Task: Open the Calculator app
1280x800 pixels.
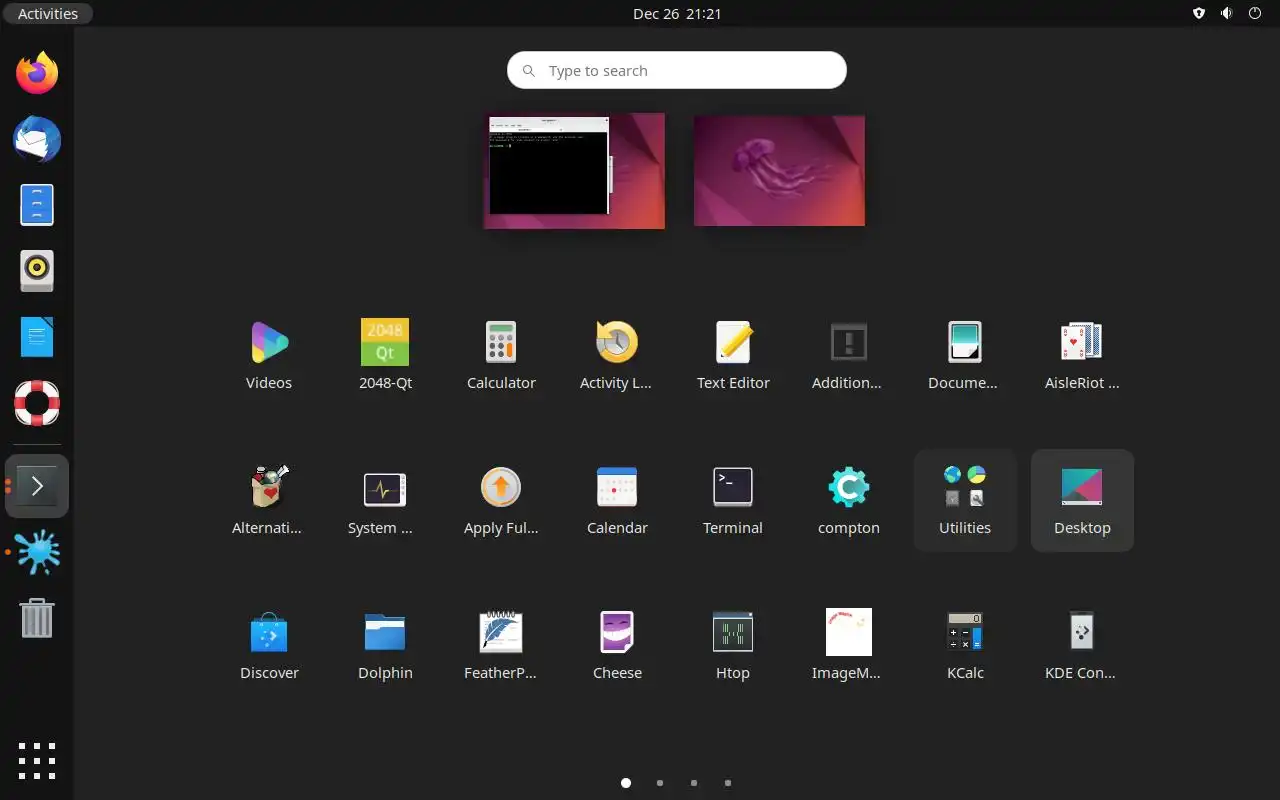Action: (x=501, y=355)
